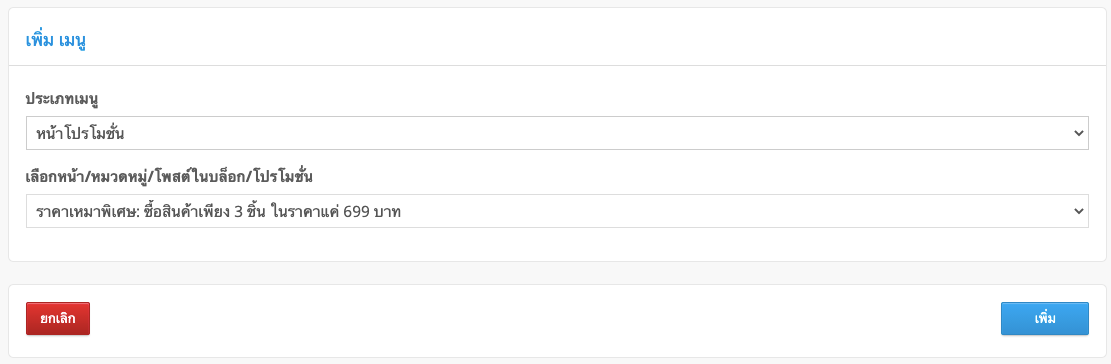Click the เลือกหน้า/หมวดหมู่/โพสต์ในบล็อก/โปรโมชั่น field label
This screenshot has height=364, width=1111.
tap(169, 177)
